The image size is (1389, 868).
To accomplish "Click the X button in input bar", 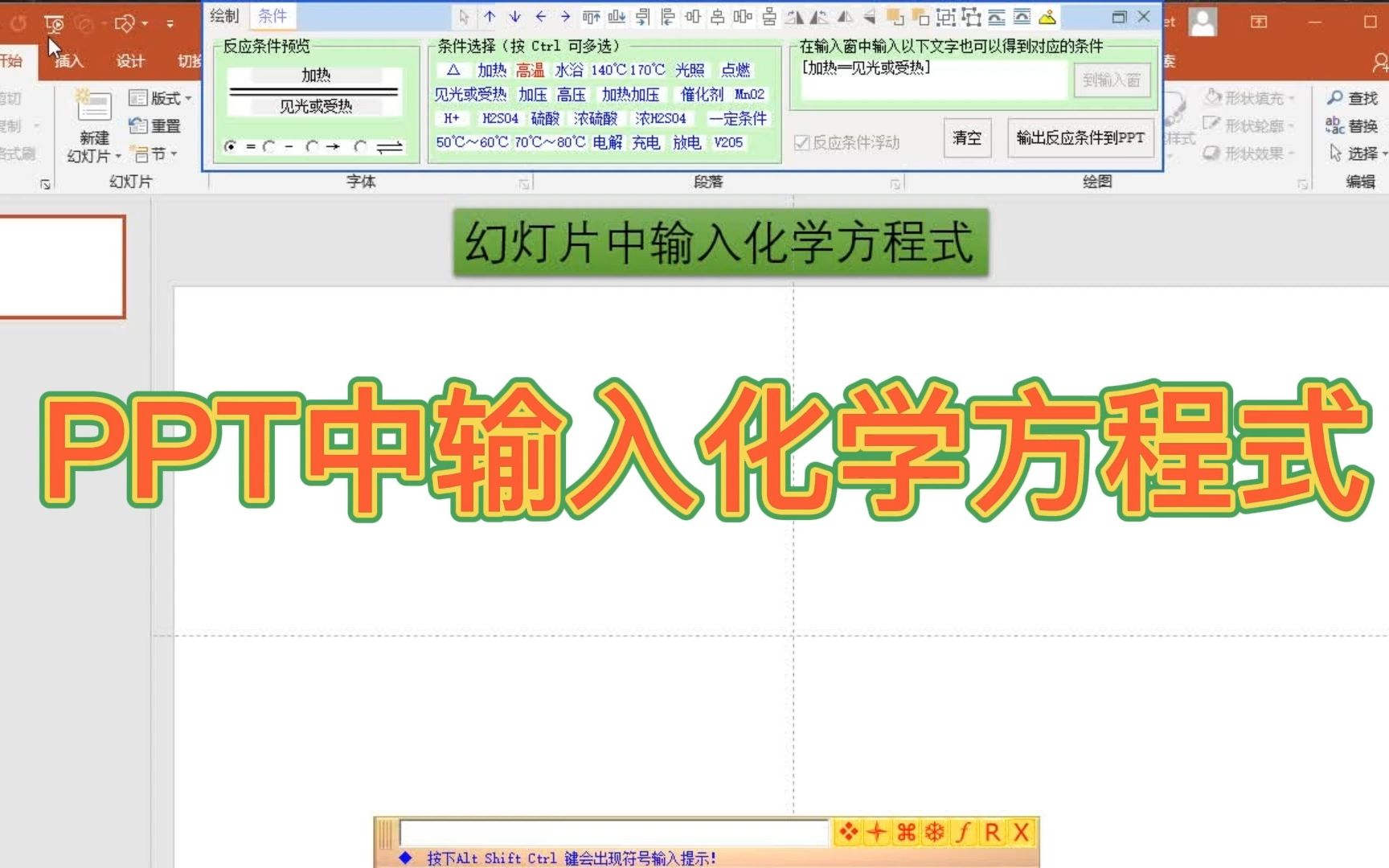I will pyautogui.click(x=1021, y=832).
